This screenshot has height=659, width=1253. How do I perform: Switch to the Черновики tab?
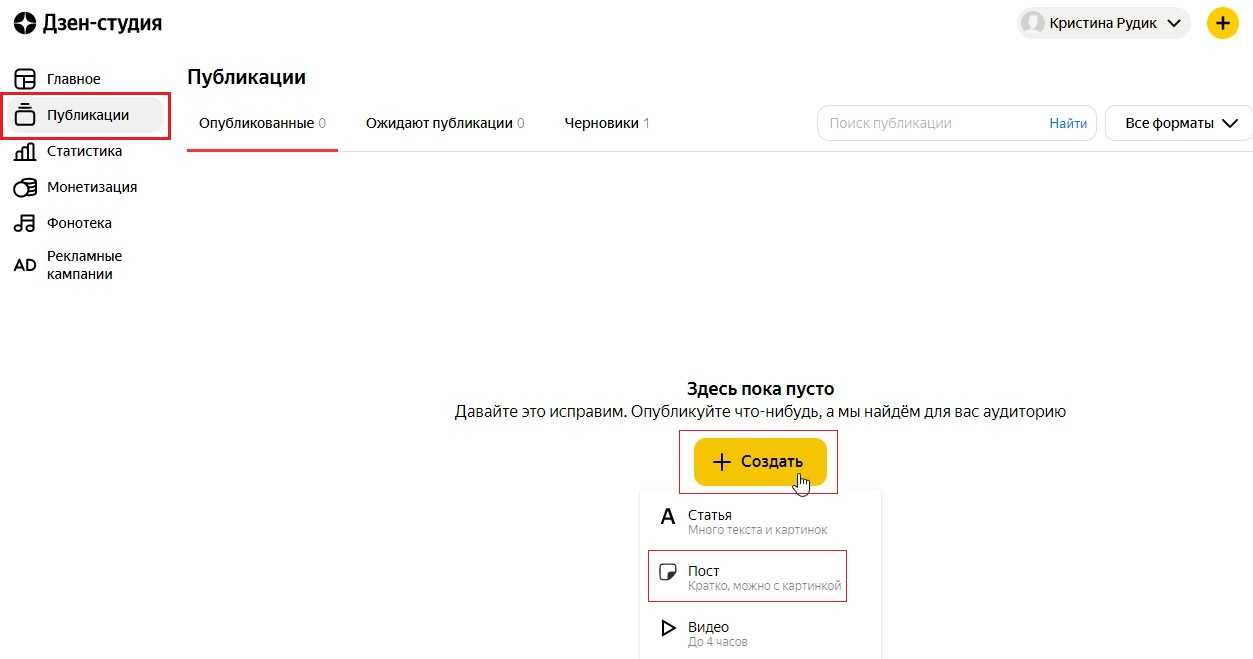[606, 123]
